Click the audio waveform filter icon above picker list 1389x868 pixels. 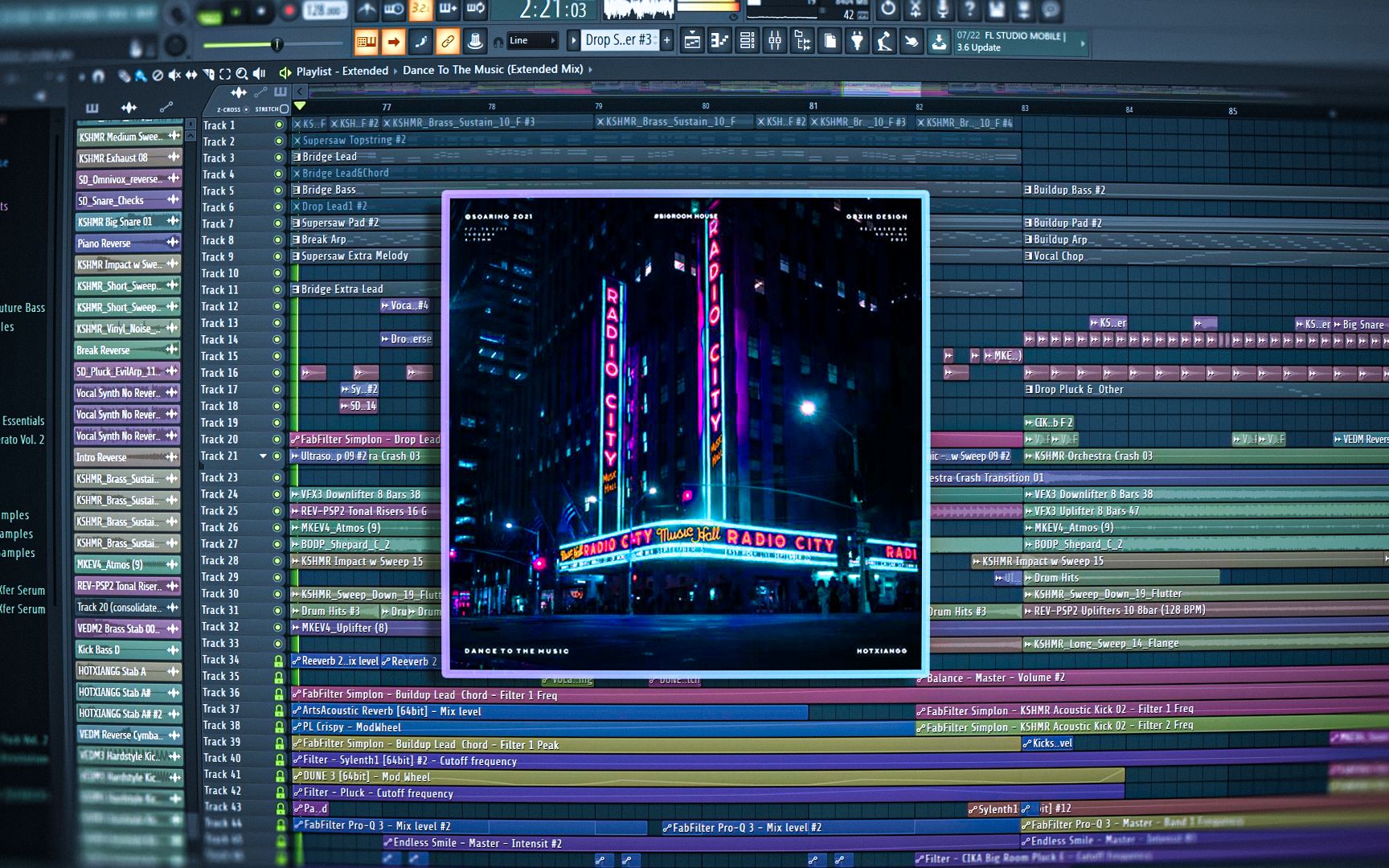[129, 107]
